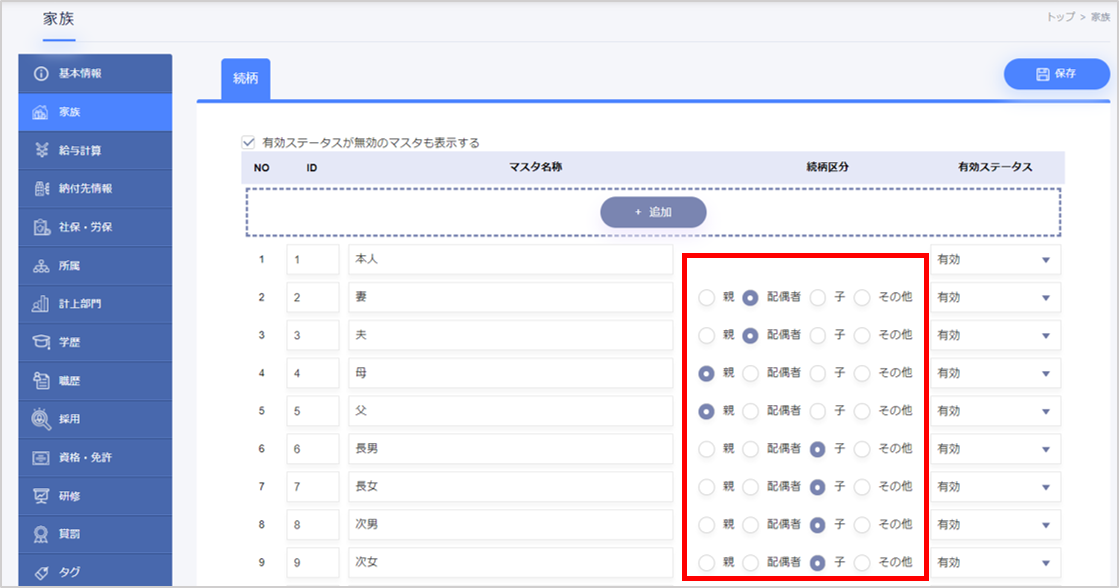Click the 資格・免許 certificate icon
This screenshot has height=588, width=1119.
tap(42, 457)
